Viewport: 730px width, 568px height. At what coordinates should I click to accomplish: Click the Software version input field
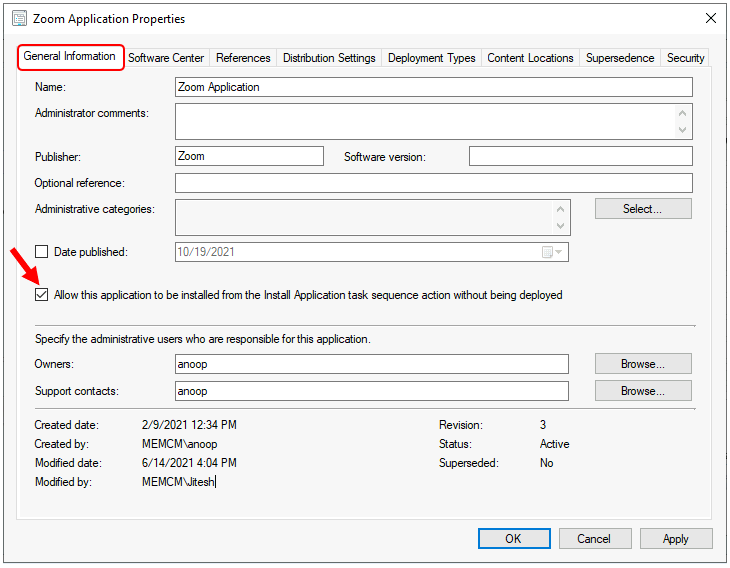[580, 156]
